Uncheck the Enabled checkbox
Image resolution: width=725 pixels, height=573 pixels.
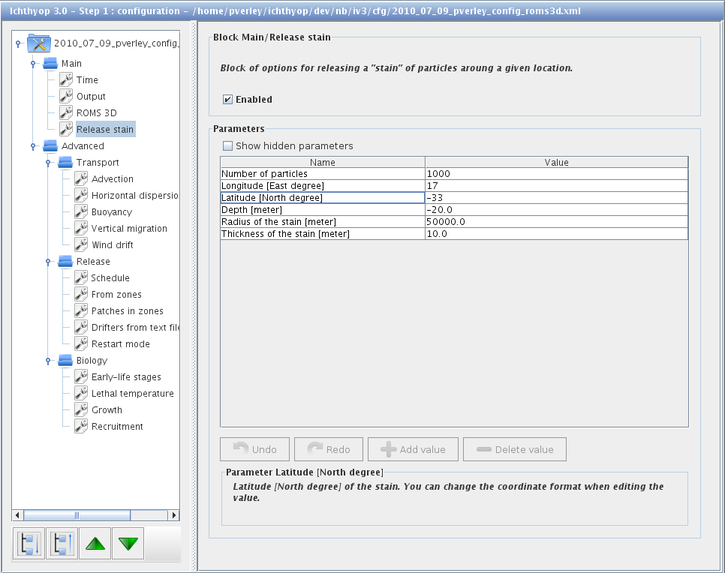pos(227,99)
